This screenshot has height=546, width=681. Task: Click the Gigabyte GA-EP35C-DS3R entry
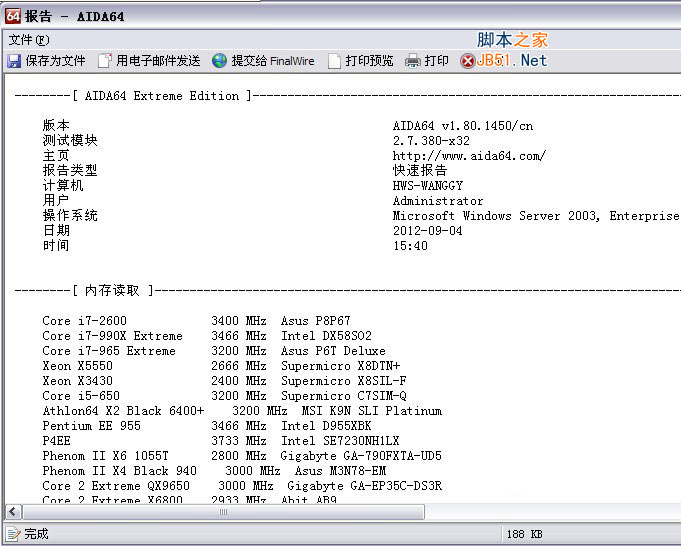364,486
